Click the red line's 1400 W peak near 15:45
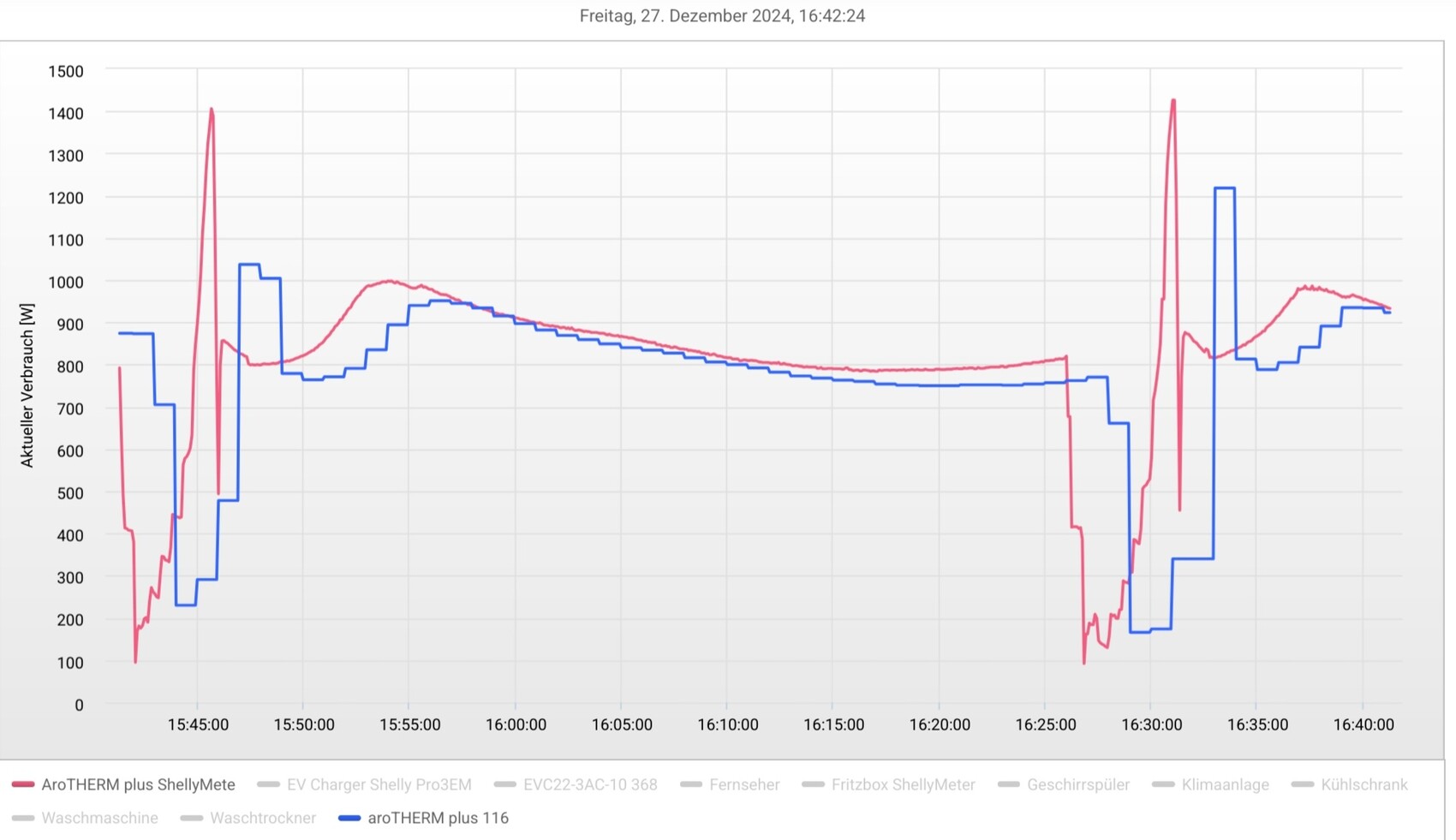Image resolution: width=1456 pixels, height=840 pixels. (x=212, y=110)
